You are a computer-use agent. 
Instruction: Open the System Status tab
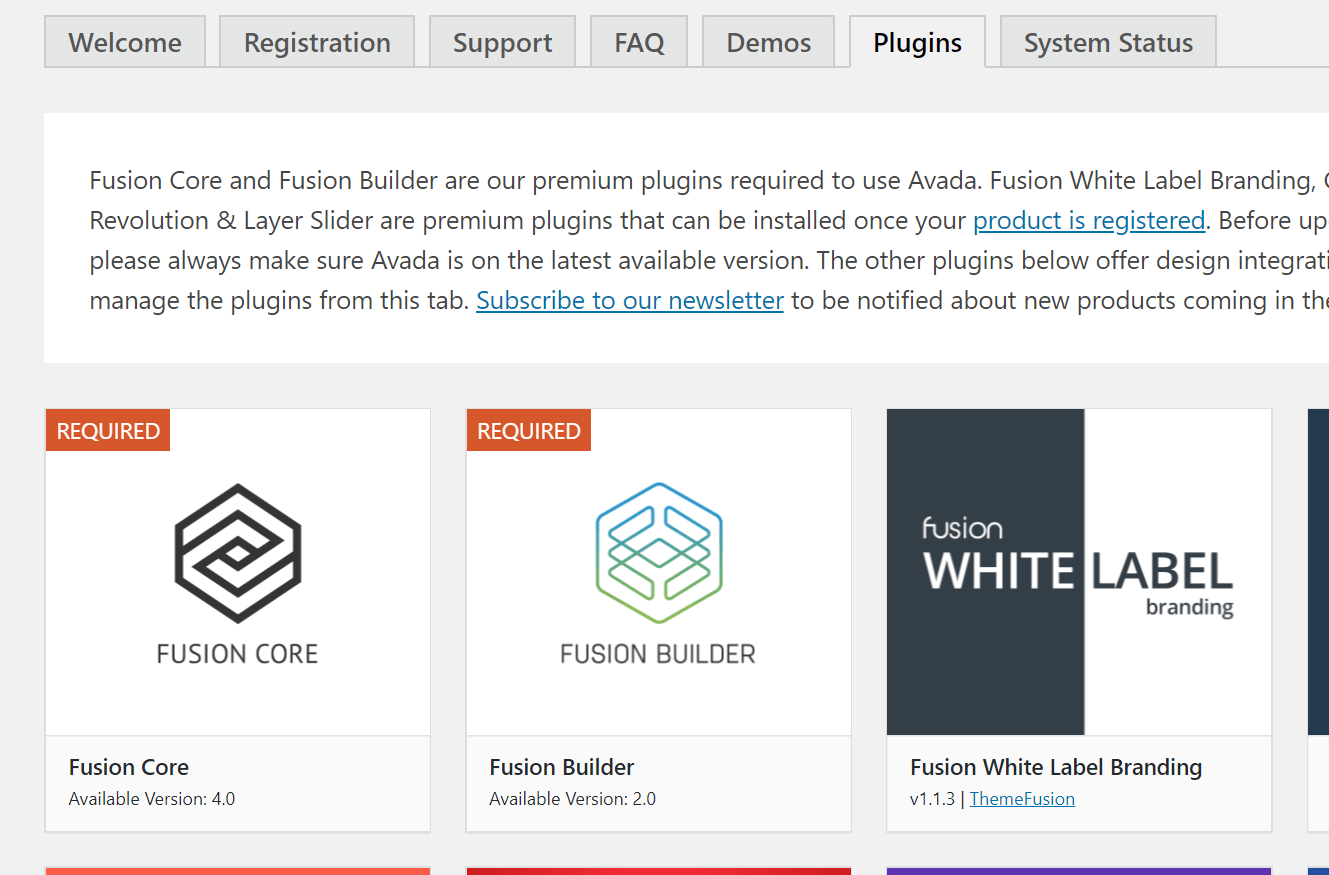(x=1108, y=43)
